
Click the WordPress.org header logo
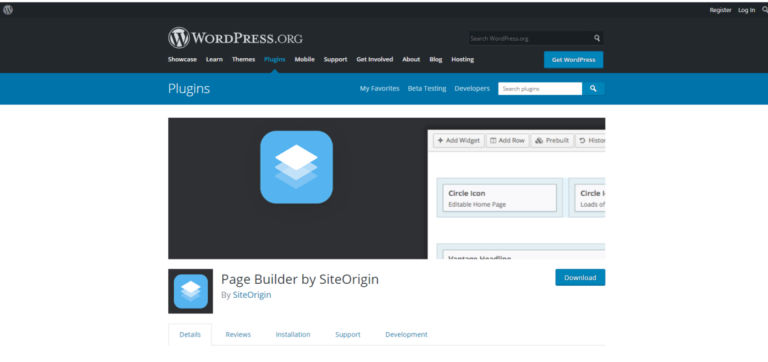click(235, 38)
